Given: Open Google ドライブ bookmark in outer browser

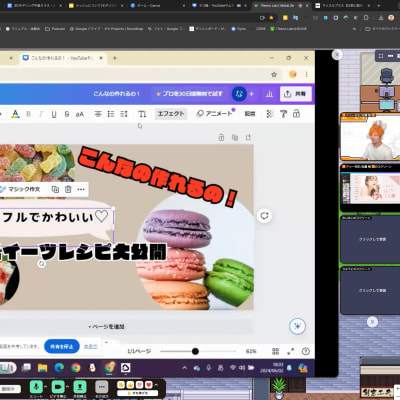Looking at the screenshot, I should point(85,29).
